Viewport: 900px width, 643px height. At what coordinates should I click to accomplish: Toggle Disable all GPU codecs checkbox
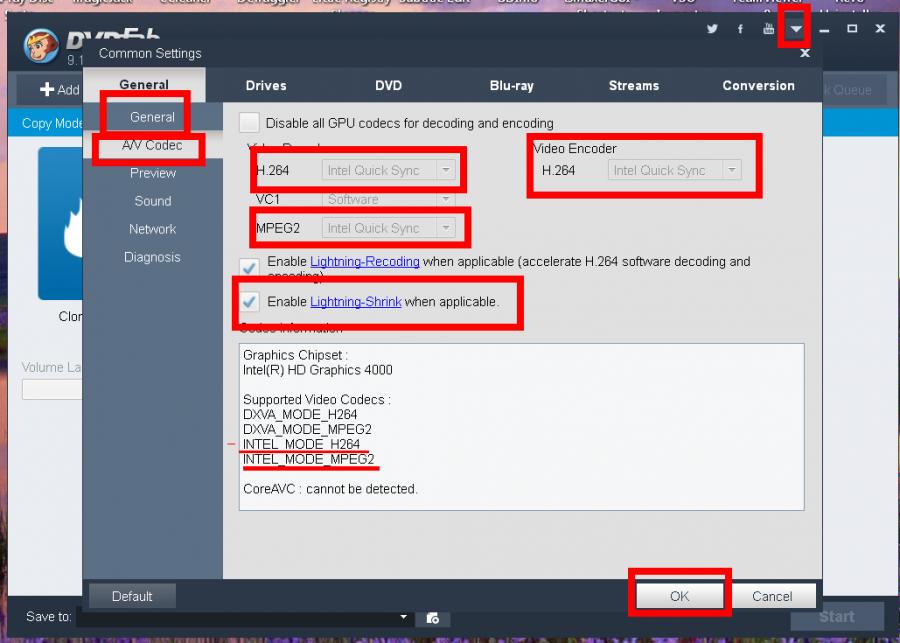[249, 122]
